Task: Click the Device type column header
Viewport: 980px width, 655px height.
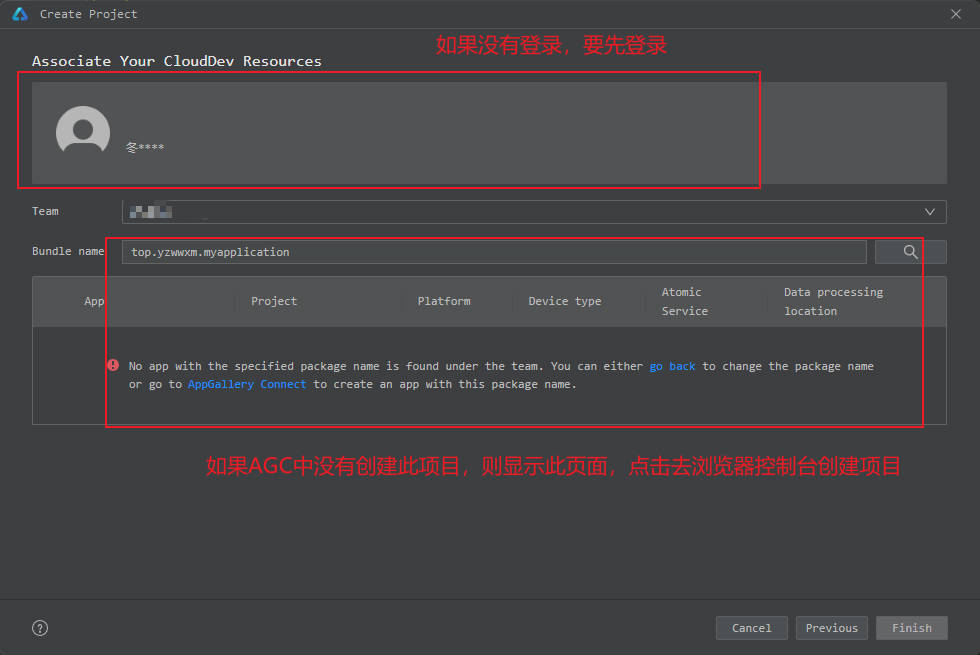Action: pyautogui.click(x=564, y=301)
